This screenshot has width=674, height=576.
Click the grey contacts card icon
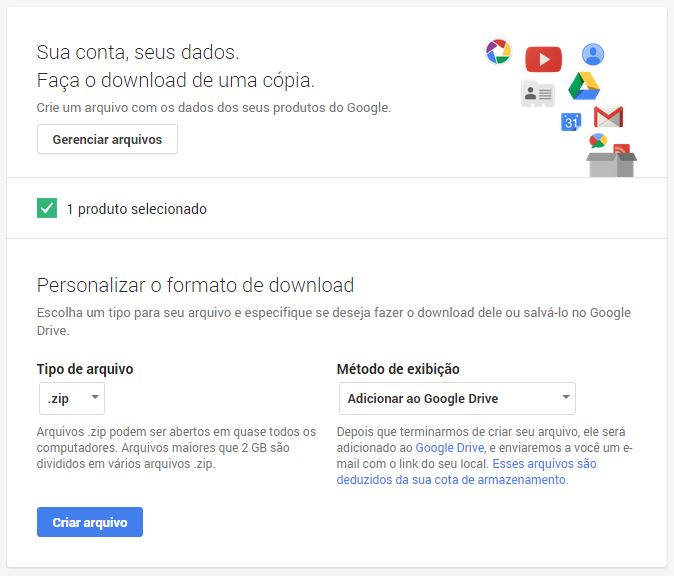pyautogui.click(x=537, y=94)
